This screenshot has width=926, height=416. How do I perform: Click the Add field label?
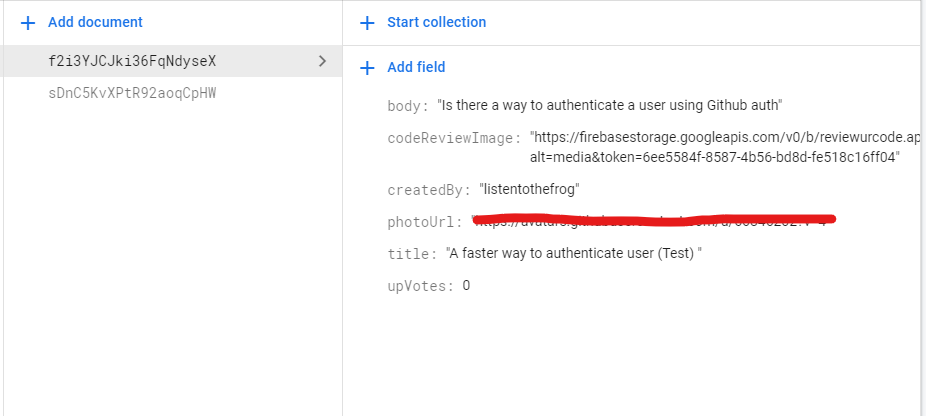(x=416, y=67)
